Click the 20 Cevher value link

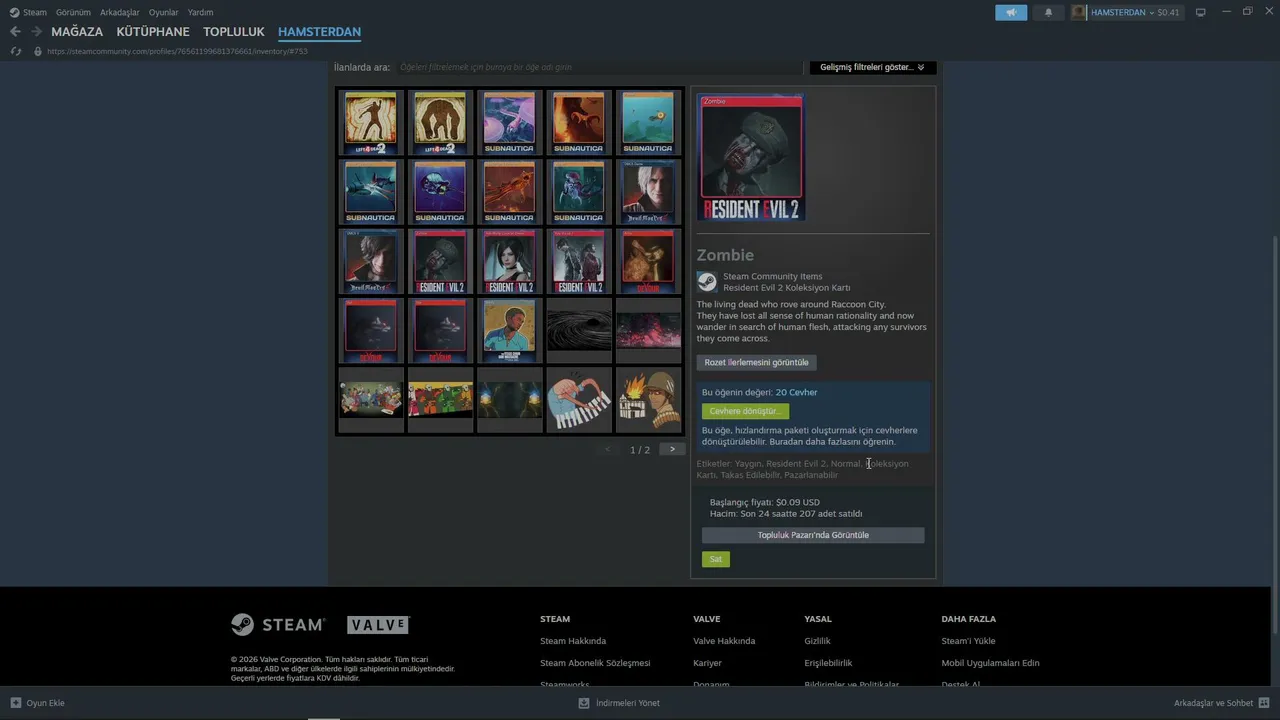point(796,392)
